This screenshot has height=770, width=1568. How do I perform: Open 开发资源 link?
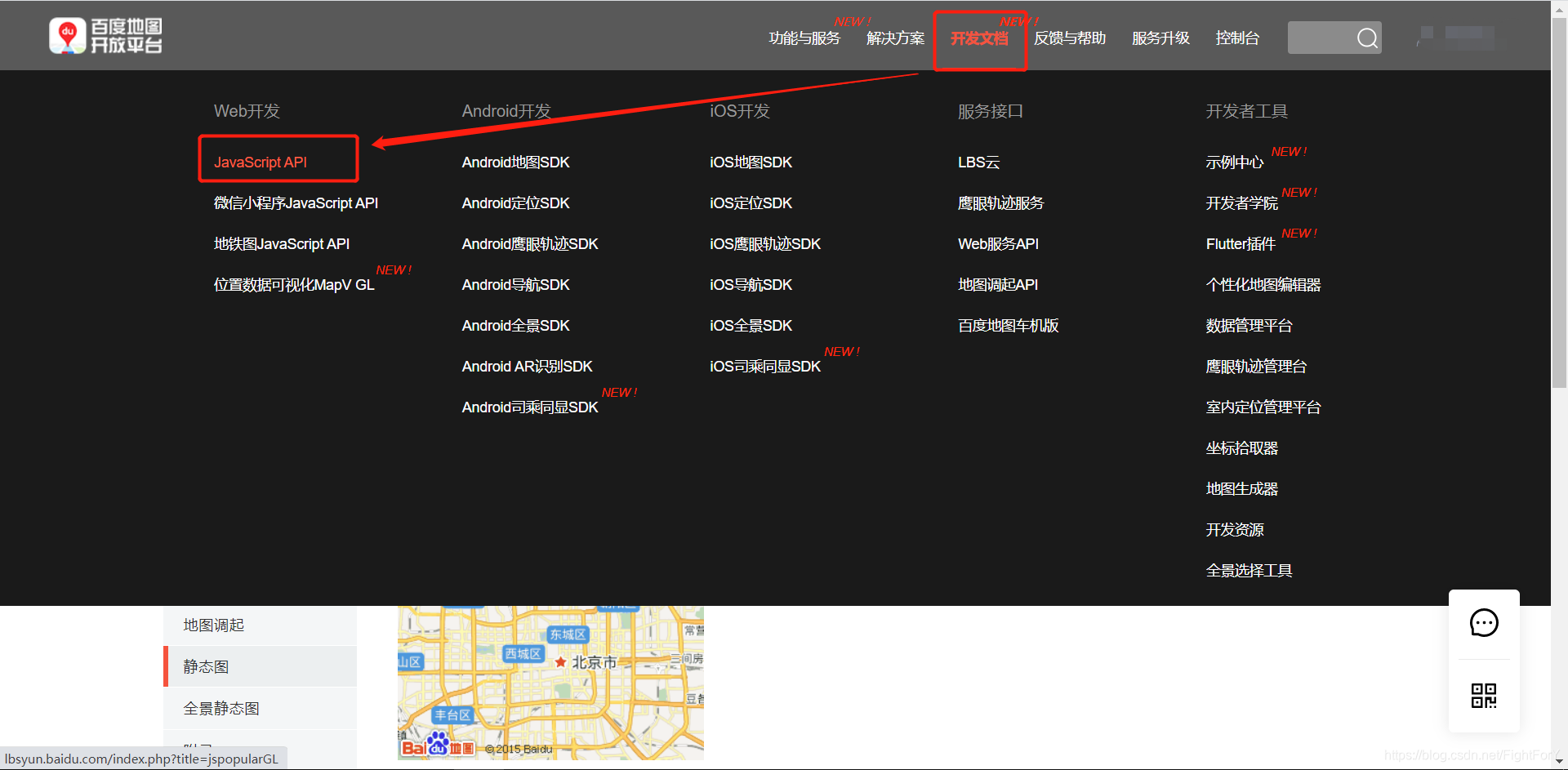(x=1235, y=530)
